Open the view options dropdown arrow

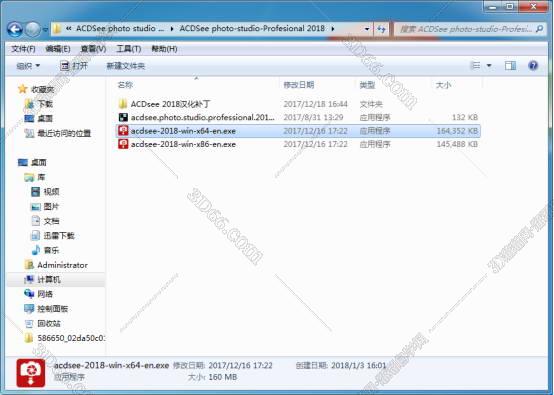[x=489, y=65]
